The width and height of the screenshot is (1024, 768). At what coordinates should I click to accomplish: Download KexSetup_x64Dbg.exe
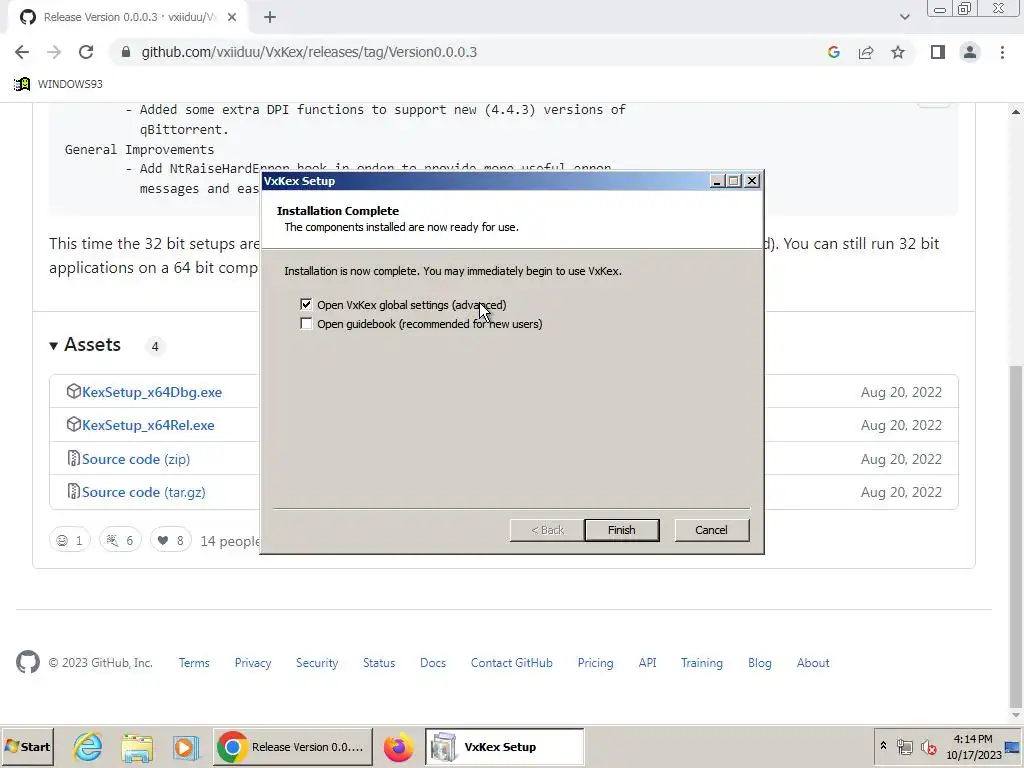tap(152, 392)
